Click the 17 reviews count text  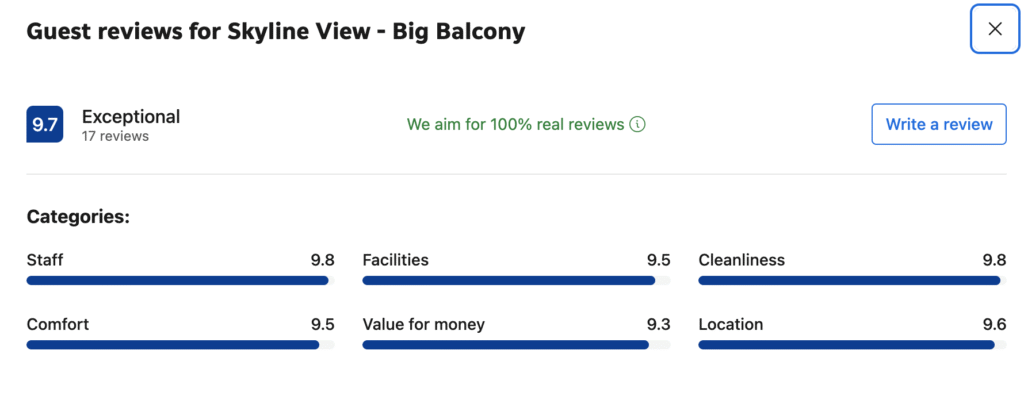pos(115,136)
